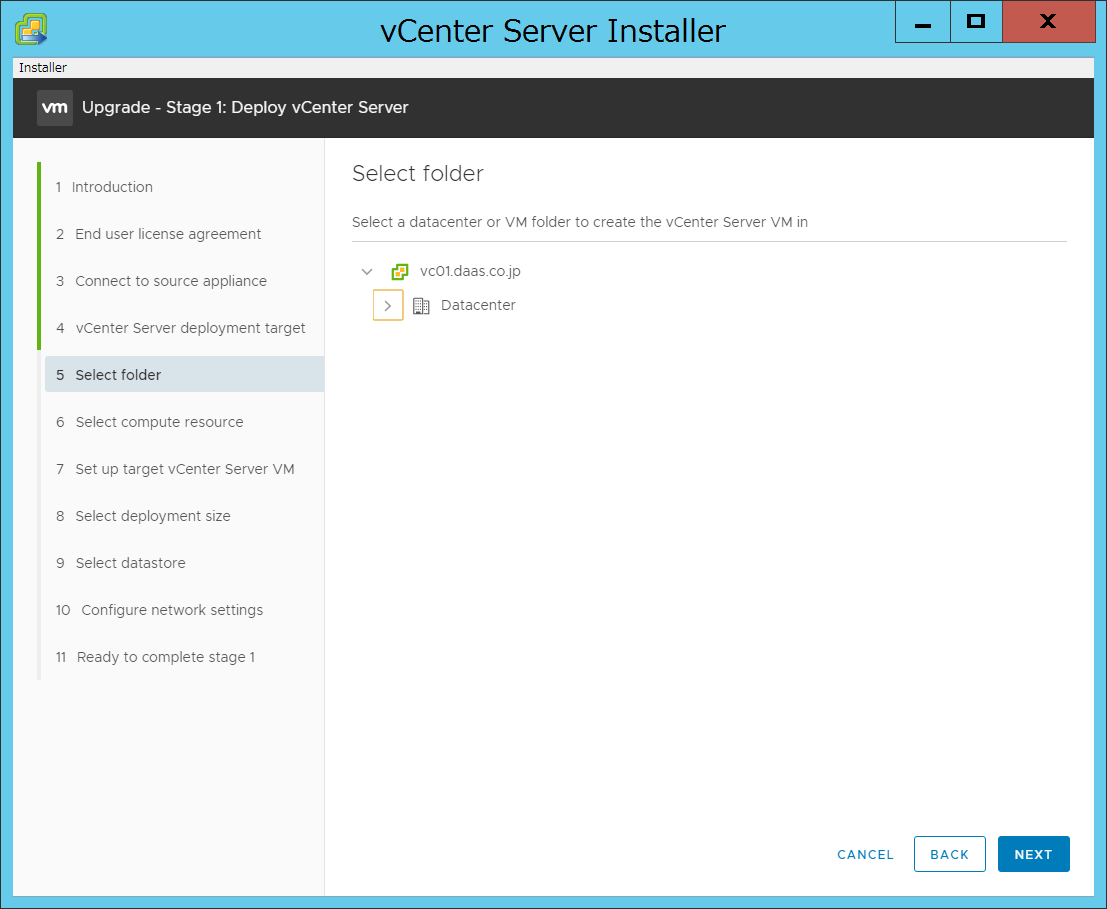
Task: Minimize the installer window
Action: (923, 22)
